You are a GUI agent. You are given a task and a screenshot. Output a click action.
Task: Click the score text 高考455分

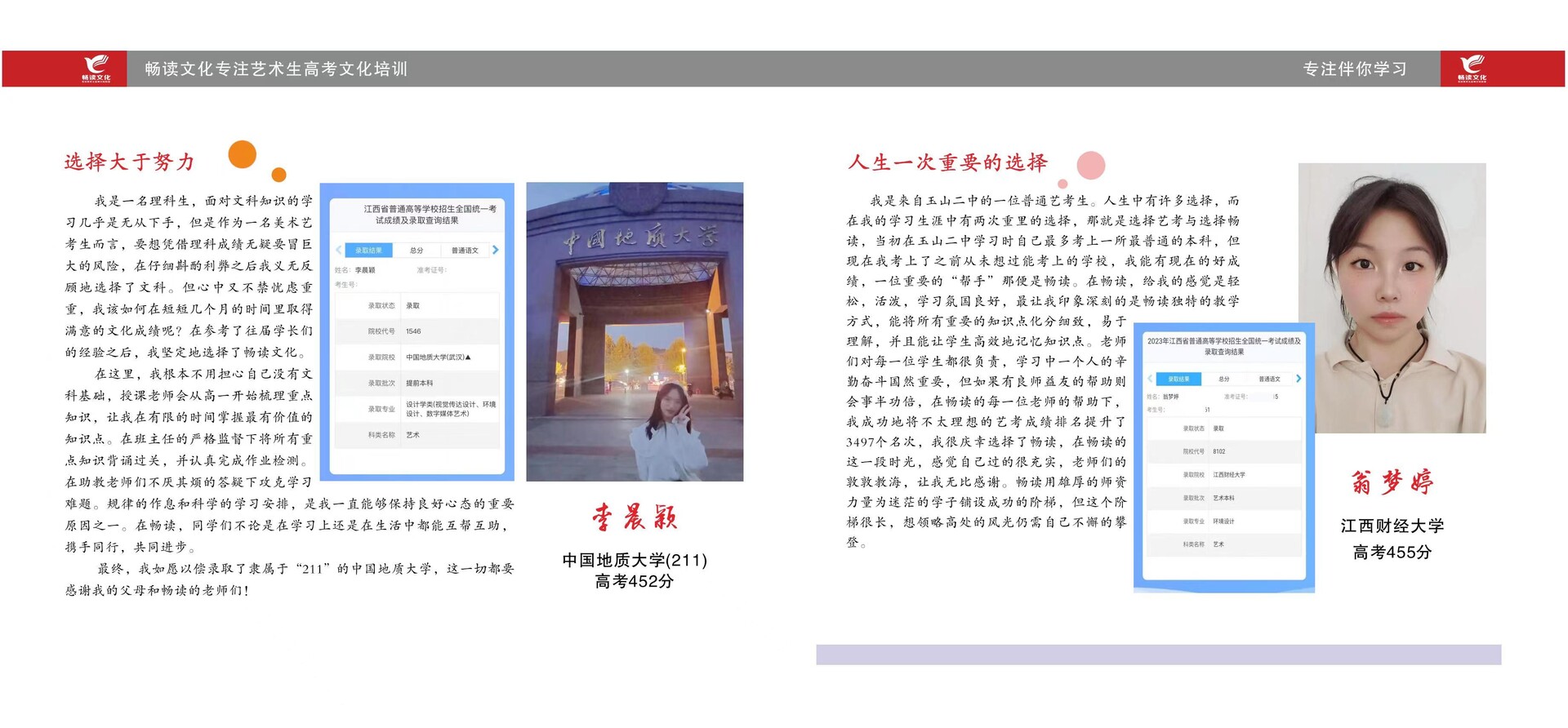point(1392,552)
